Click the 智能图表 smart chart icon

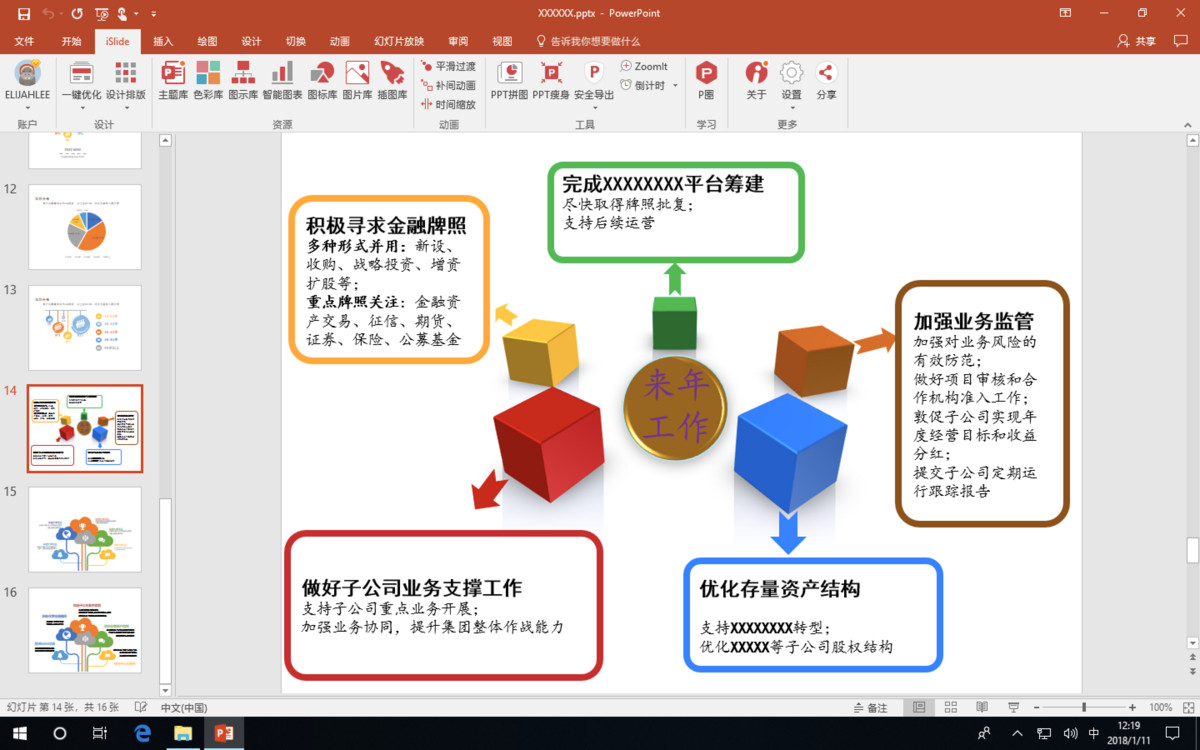pos(282,80)
